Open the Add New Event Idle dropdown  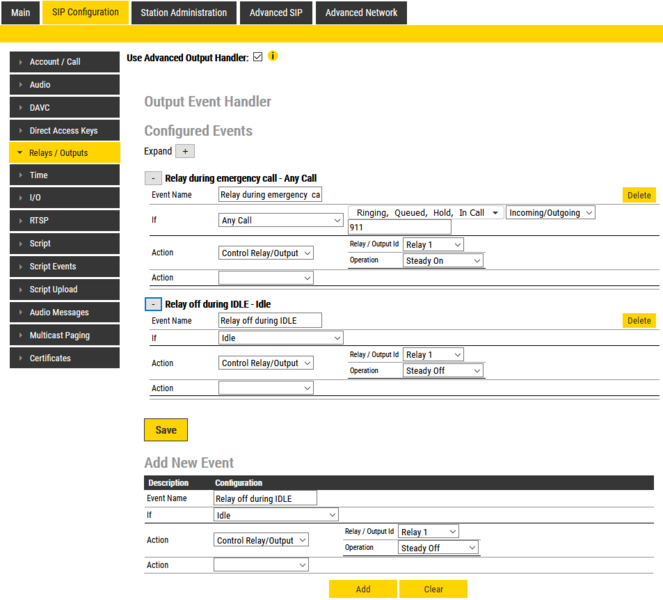[x=276, y=515]
